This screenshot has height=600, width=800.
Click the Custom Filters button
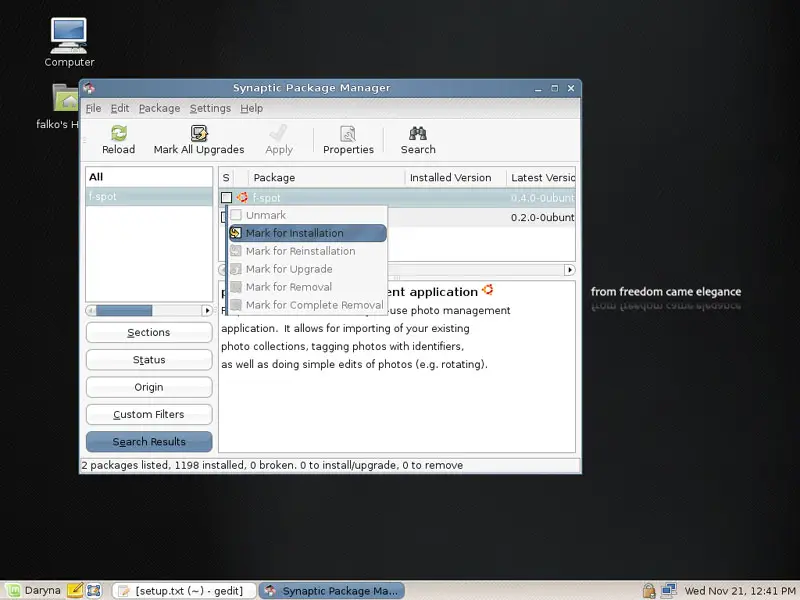coord(149,414)
